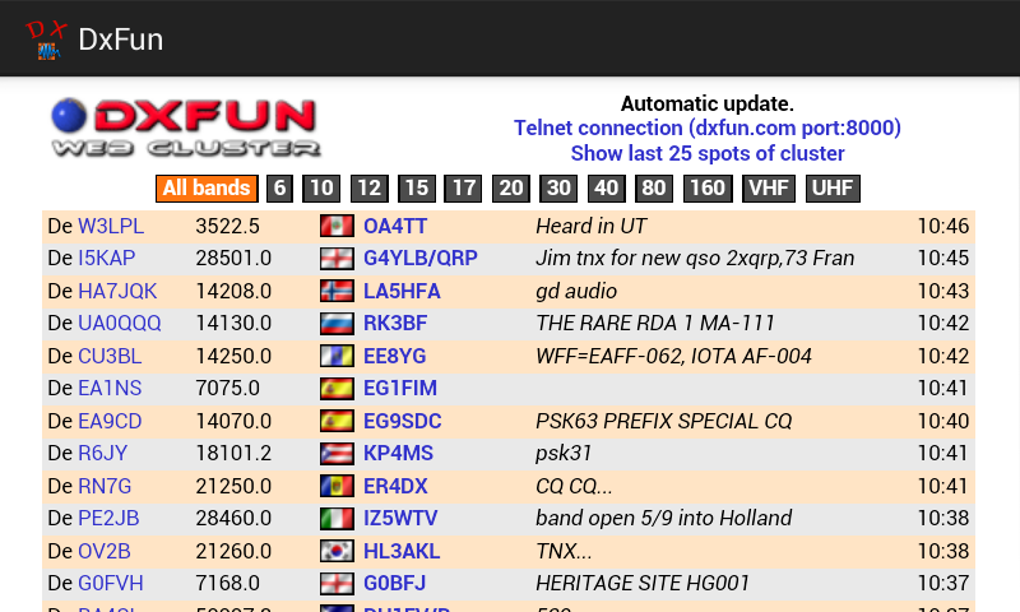1020x612 pixels.
Task: Click comment 'PSK63 PREFIX SPECIAL CQ'
Action: [x=664, y=421]
